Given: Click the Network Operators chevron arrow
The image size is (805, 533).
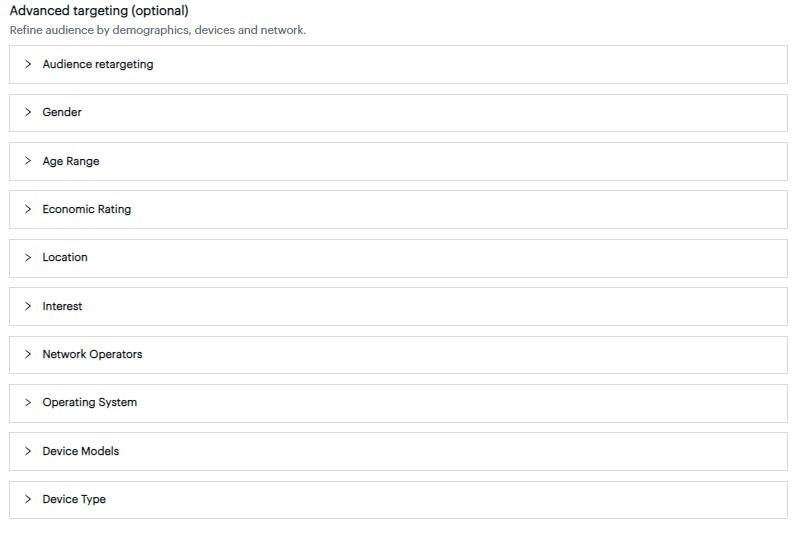Looking at the screenshot, I should [28, 354].
